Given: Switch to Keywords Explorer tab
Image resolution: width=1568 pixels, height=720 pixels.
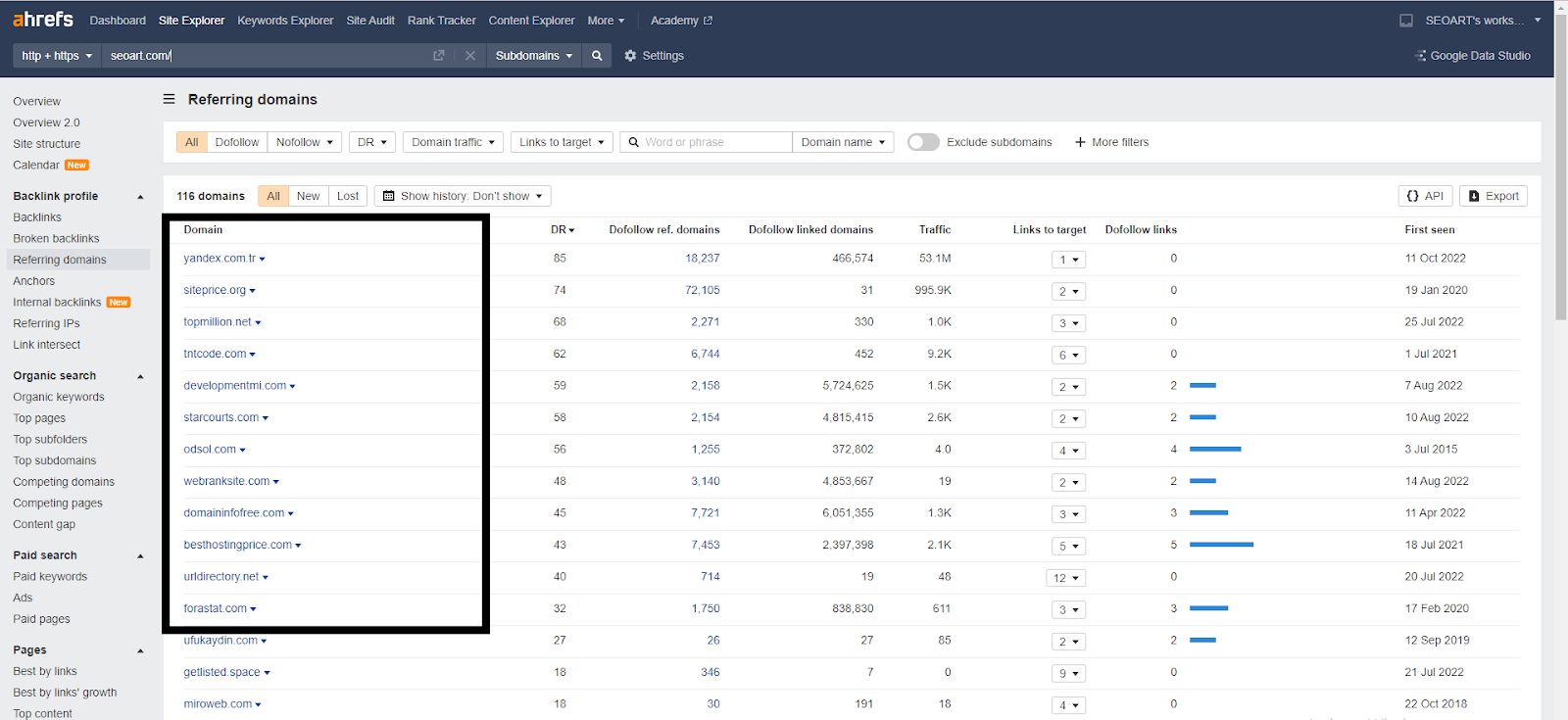Looking at the screenshot, I should tap(285, 21).
